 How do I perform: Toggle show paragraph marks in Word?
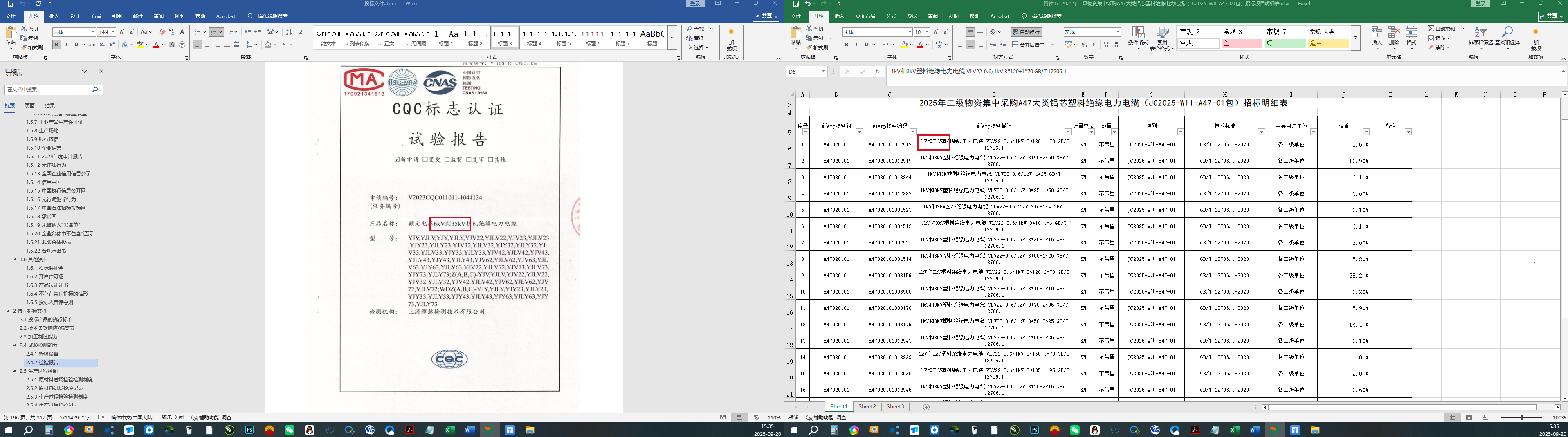[303, 32]
